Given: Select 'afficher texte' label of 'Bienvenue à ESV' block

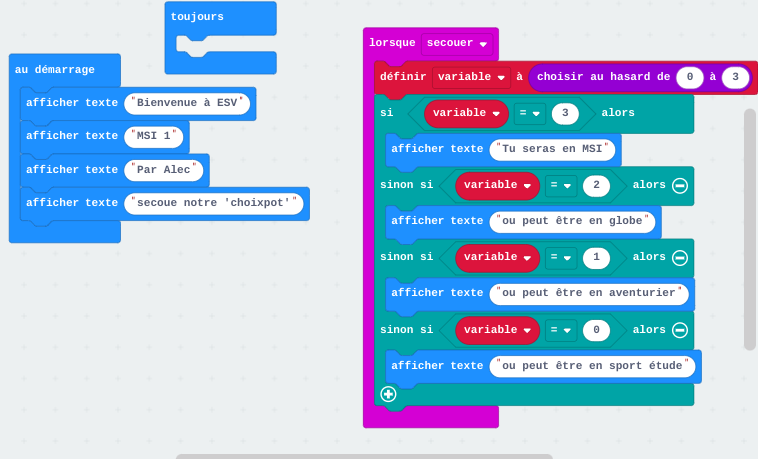Looking at the screenshot, I should (x=72, y=103).
